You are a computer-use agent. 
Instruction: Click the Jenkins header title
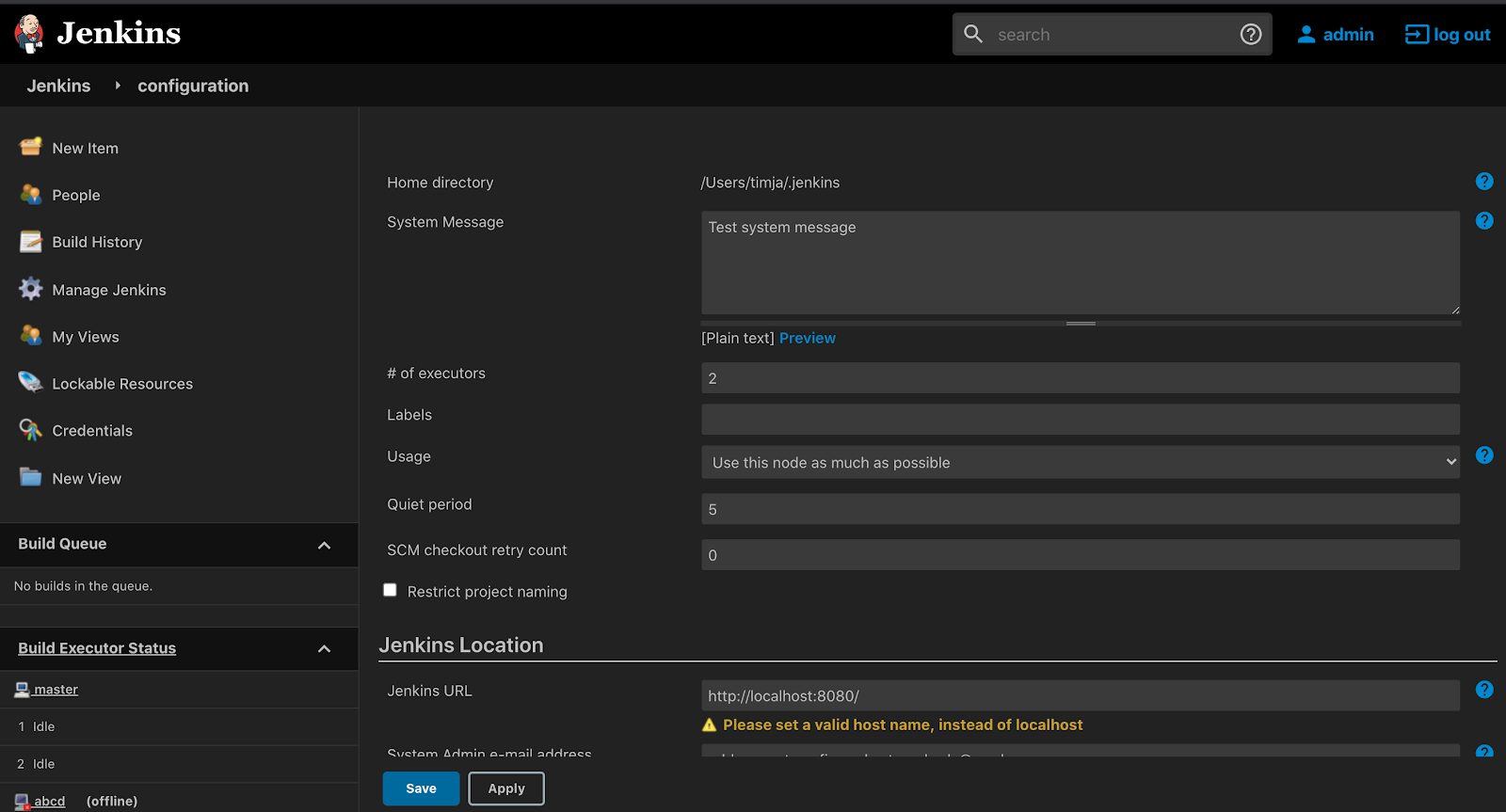(x=119, y=33)
